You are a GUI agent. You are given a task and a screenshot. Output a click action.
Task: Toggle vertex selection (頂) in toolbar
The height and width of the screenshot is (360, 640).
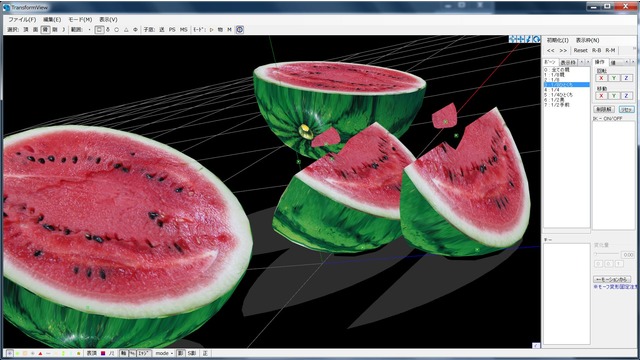[26, 29]
